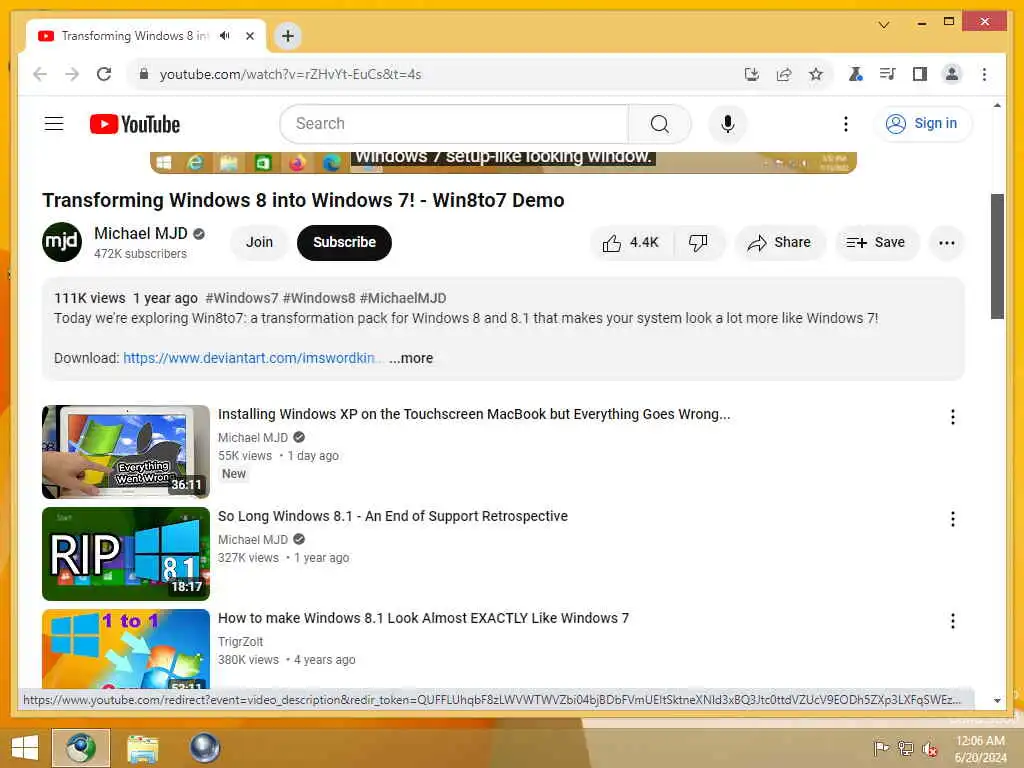Open the globe sphere taskbar app
This screenshot has height=768, width=1024.
click(x=204, y=748)
